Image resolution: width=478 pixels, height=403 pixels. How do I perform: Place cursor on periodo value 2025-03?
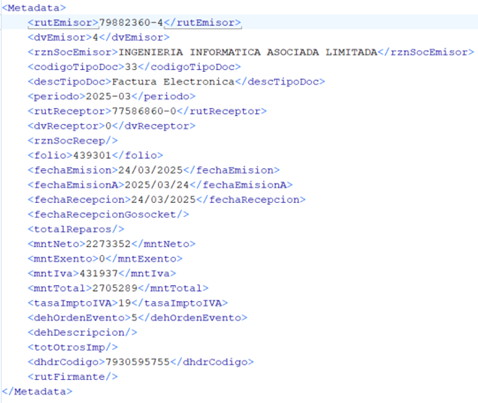point(108,96)
